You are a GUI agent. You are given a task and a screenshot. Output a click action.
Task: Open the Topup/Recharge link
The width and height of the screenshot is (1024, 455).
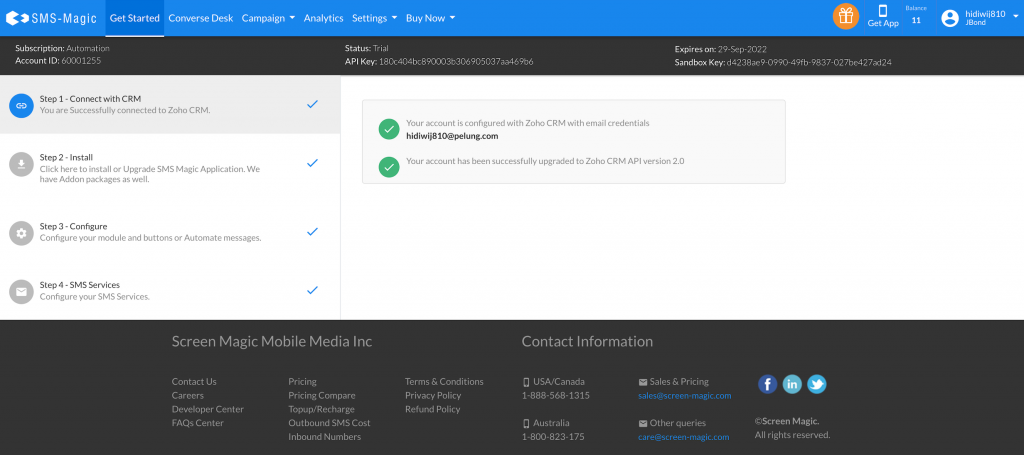click(321, 409)
